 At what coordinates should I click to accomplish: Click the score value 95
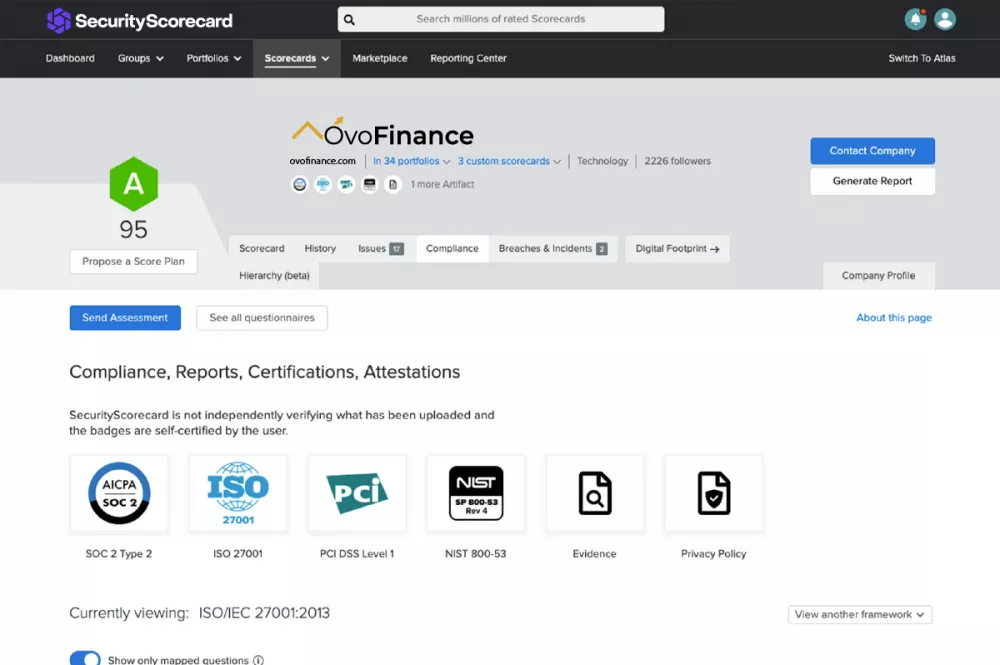(133, 230)
